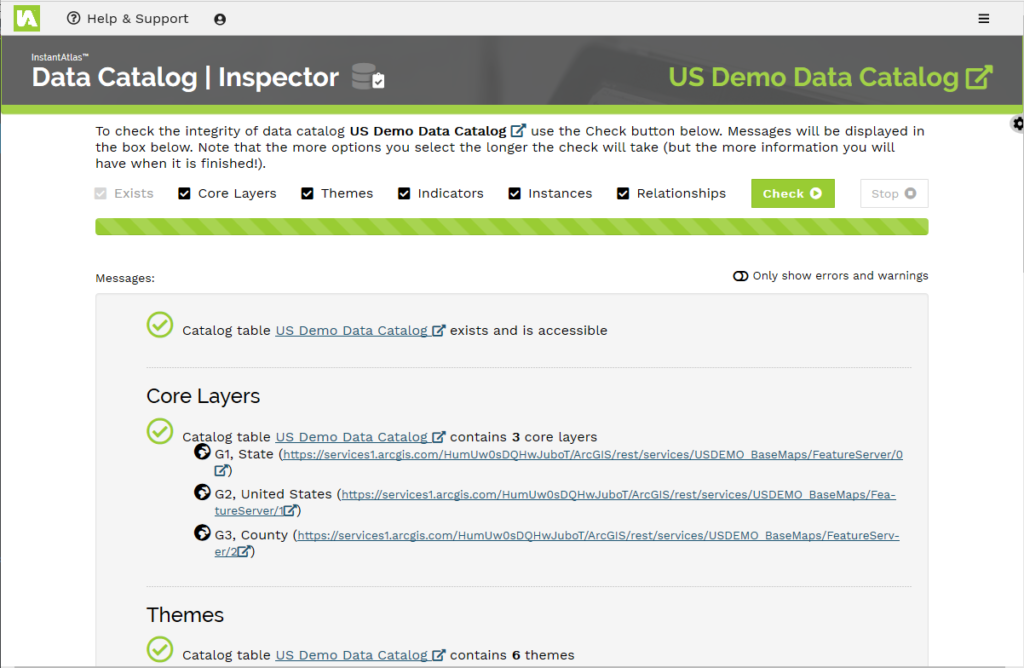The width and height of the screenshot is (1024, 668).
Task: Open Help & Support
Action: [x=128, y=19]
